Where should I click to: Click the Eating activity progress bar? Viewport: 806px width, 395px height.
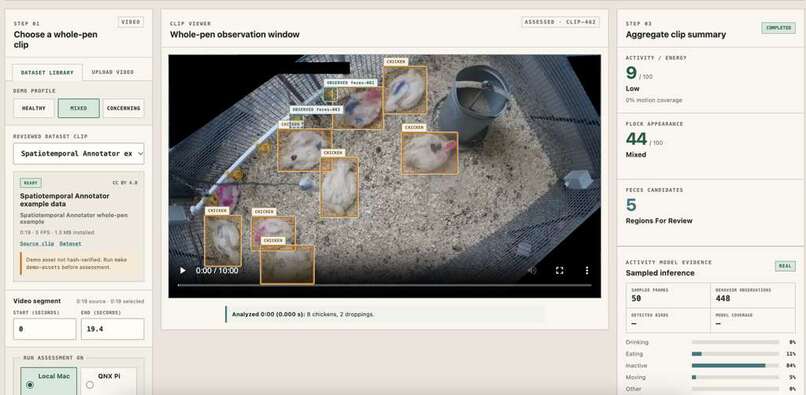pyautogui.click(x=735, y=354)
